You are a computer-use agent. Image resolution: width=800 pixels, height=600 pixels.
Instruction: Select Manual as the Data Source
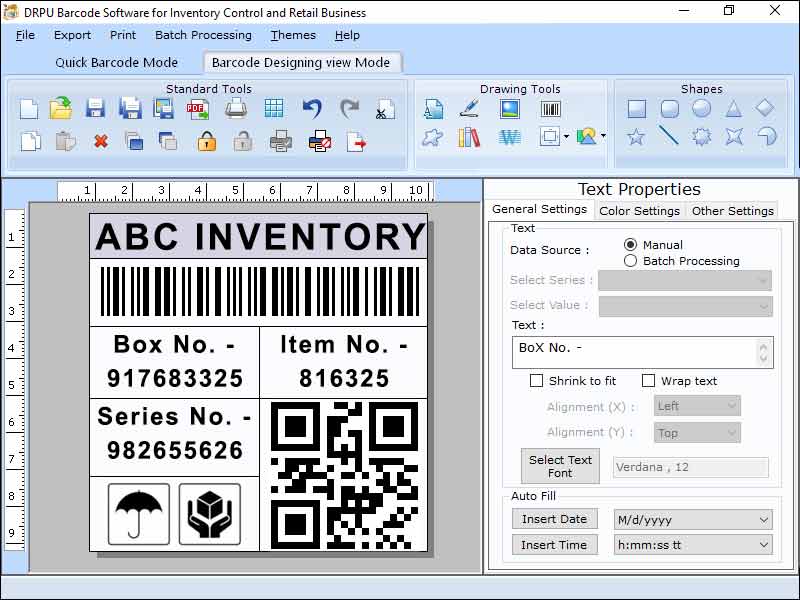633,243
